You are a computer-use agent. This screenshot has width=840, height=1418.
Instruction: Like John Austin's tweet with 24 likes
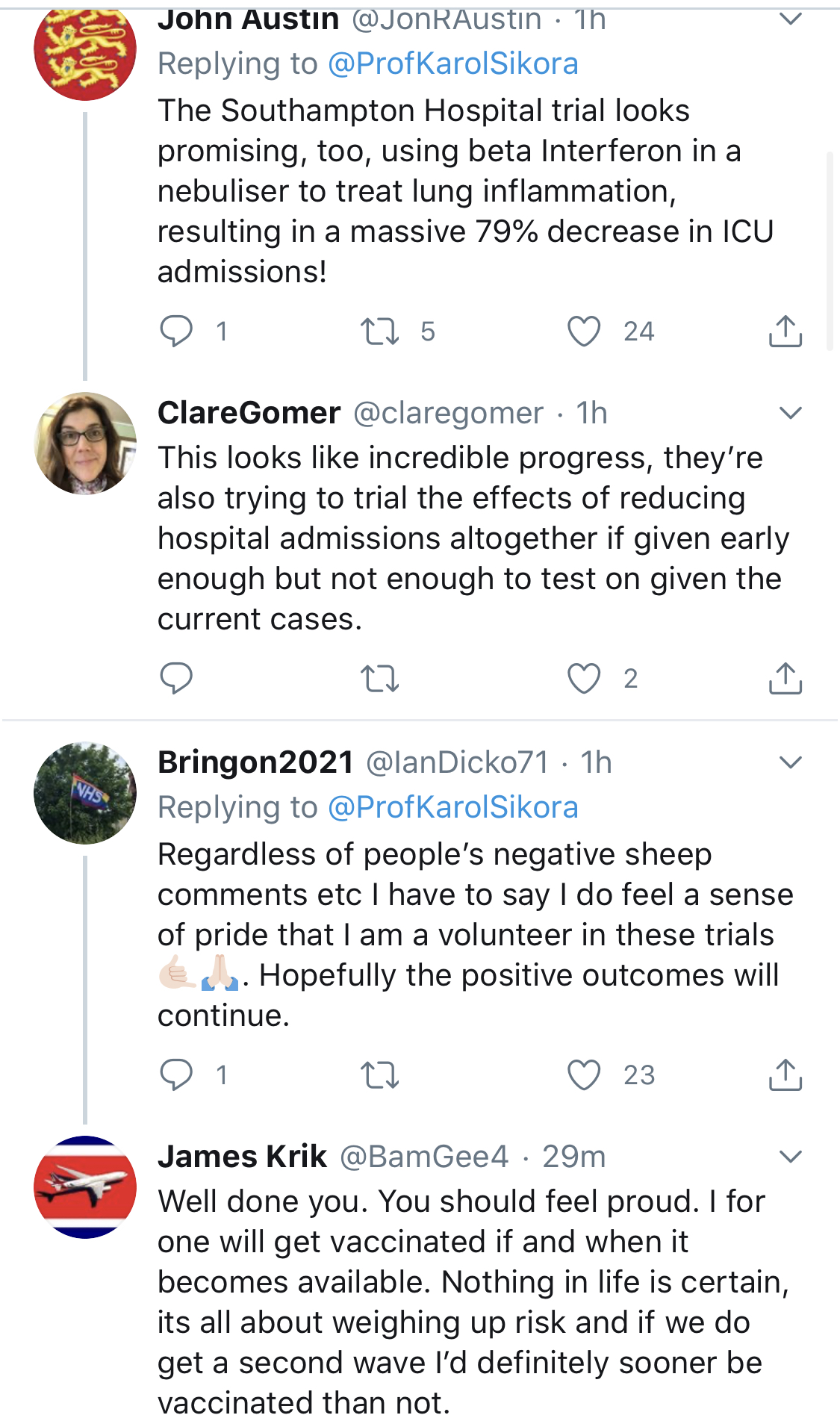click(584, 331)
